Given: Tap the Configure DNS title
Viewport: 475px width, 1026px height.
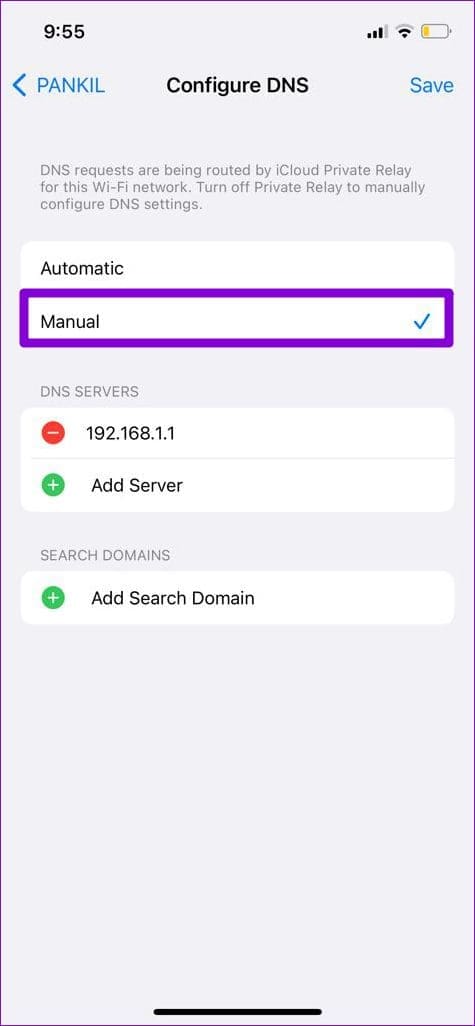Looking at the screenshot, I should 238,86.
